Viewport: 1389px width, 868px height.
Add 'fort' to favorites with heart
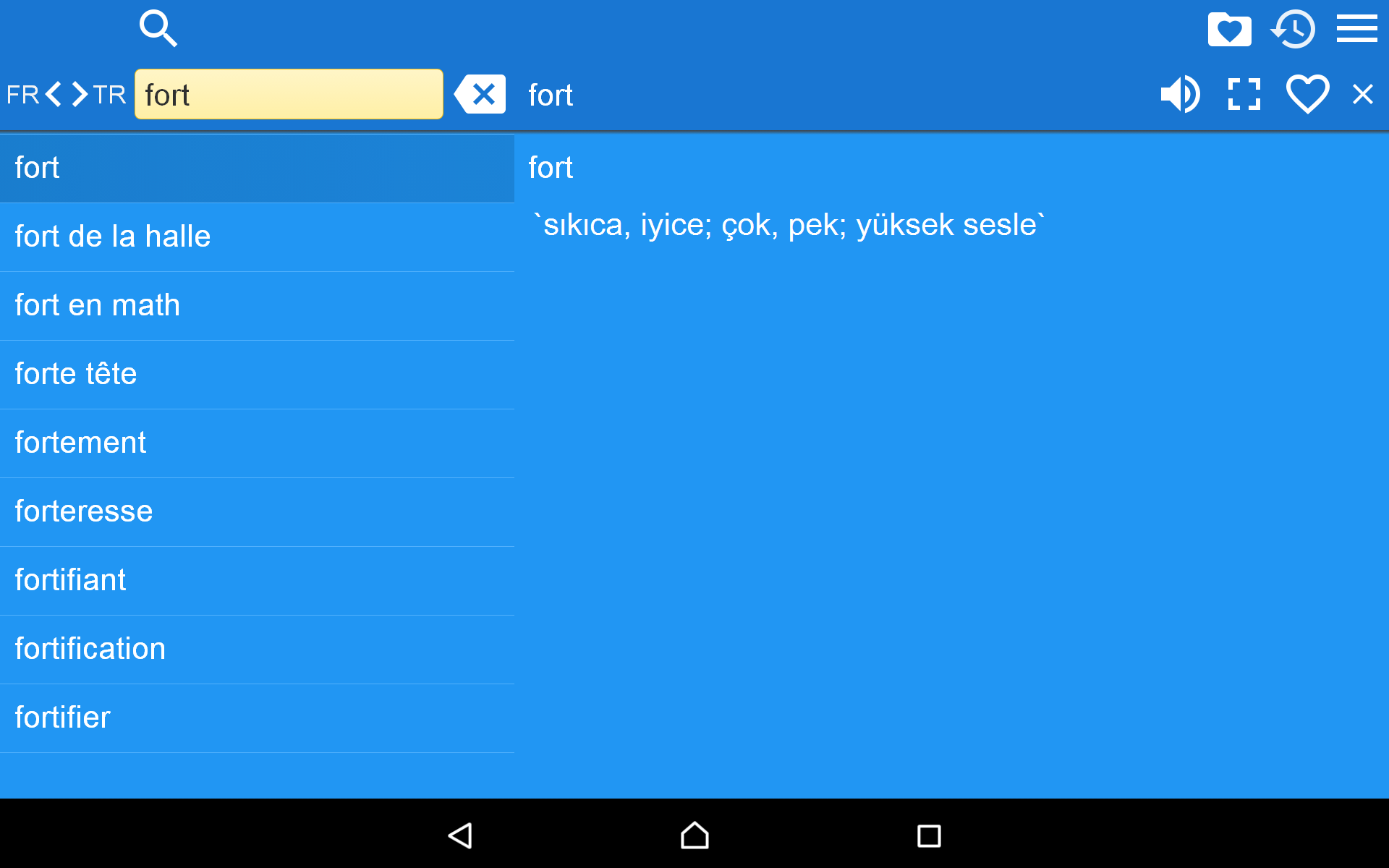click(1307, 94)
